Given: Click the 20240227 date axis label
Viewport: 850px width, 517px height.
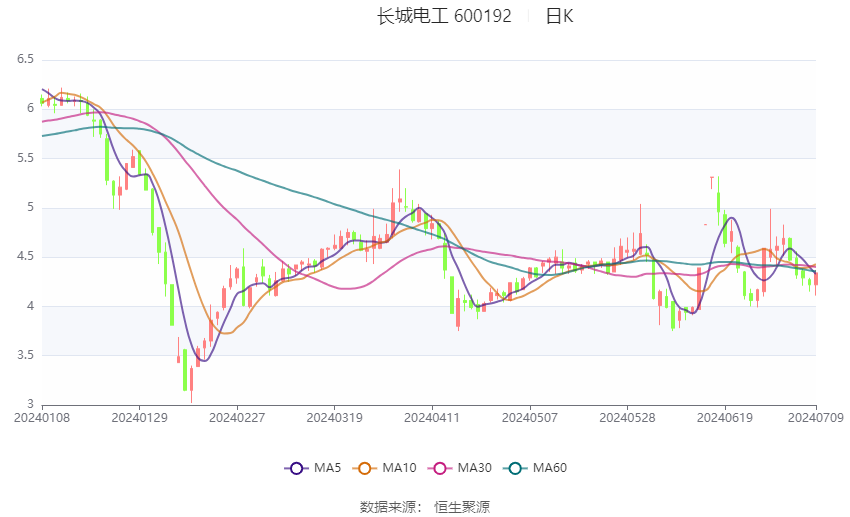Looking at the screenshot, I should (x=237, y=418).
